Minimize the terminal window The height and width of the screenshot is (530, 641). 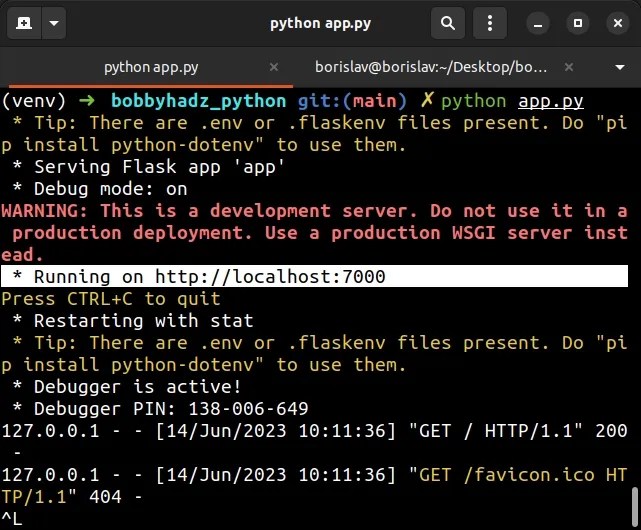(x=538, y=23)
